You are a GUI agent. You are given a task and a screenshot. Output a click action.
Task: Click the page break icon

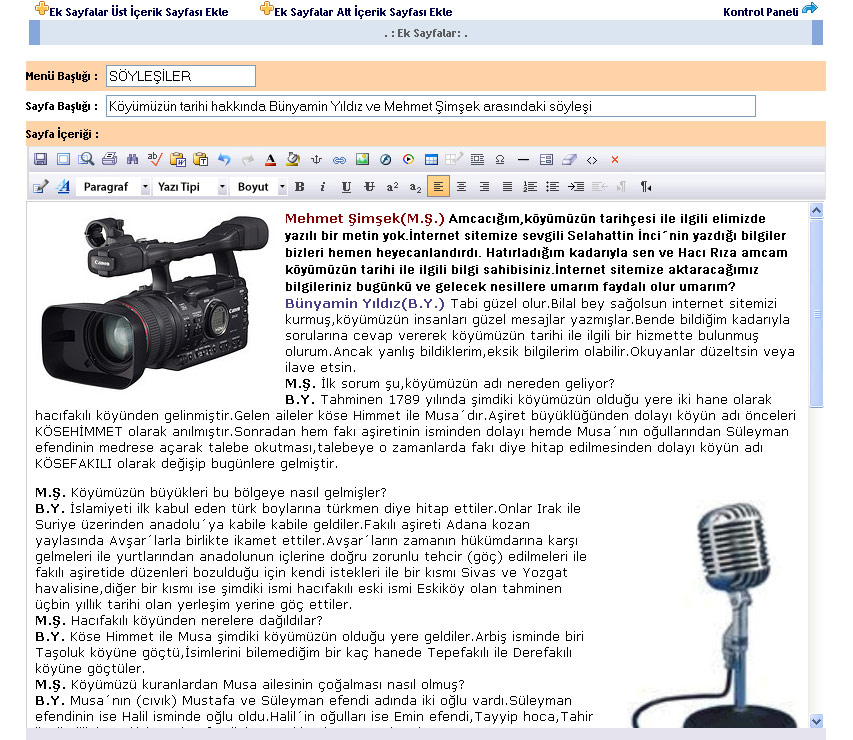pyautogui.click(x=477, y=159)
